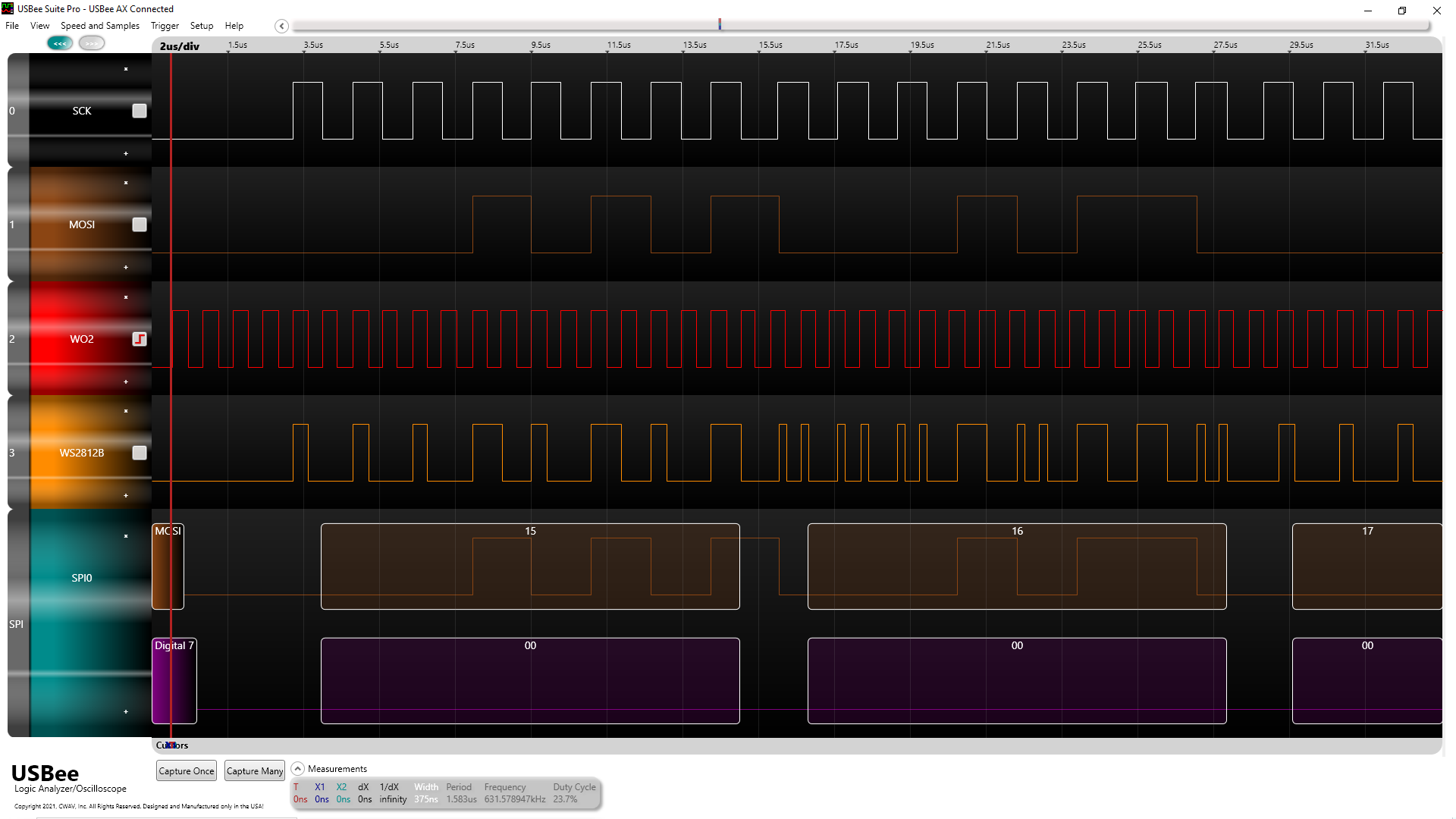Toggle the MOSI channel trigger box
The height and width of the screenshot is (819, 1456).
coord(140,224)
